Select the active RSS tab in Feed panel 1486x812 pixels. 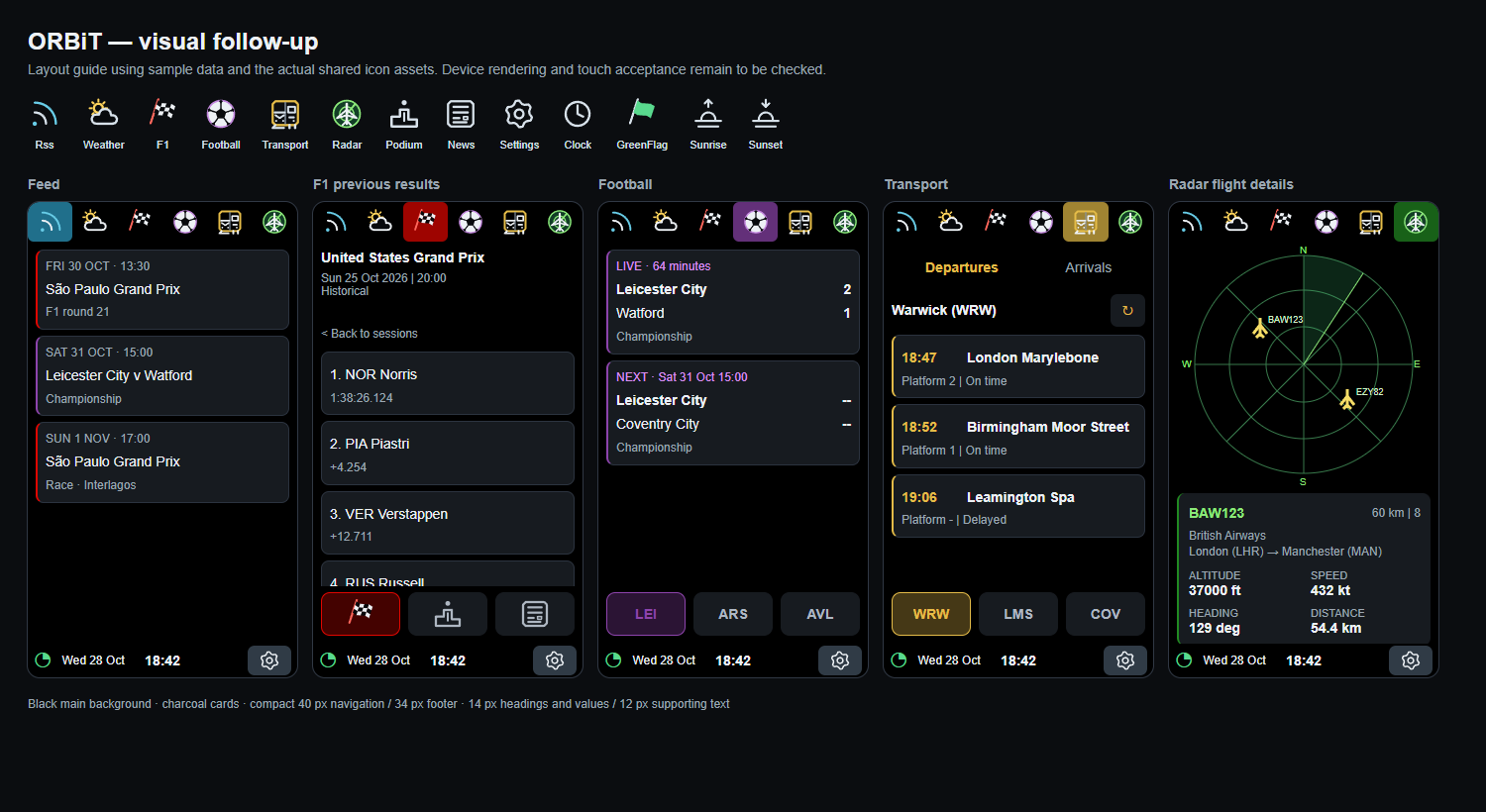click(x=50, y=222)
